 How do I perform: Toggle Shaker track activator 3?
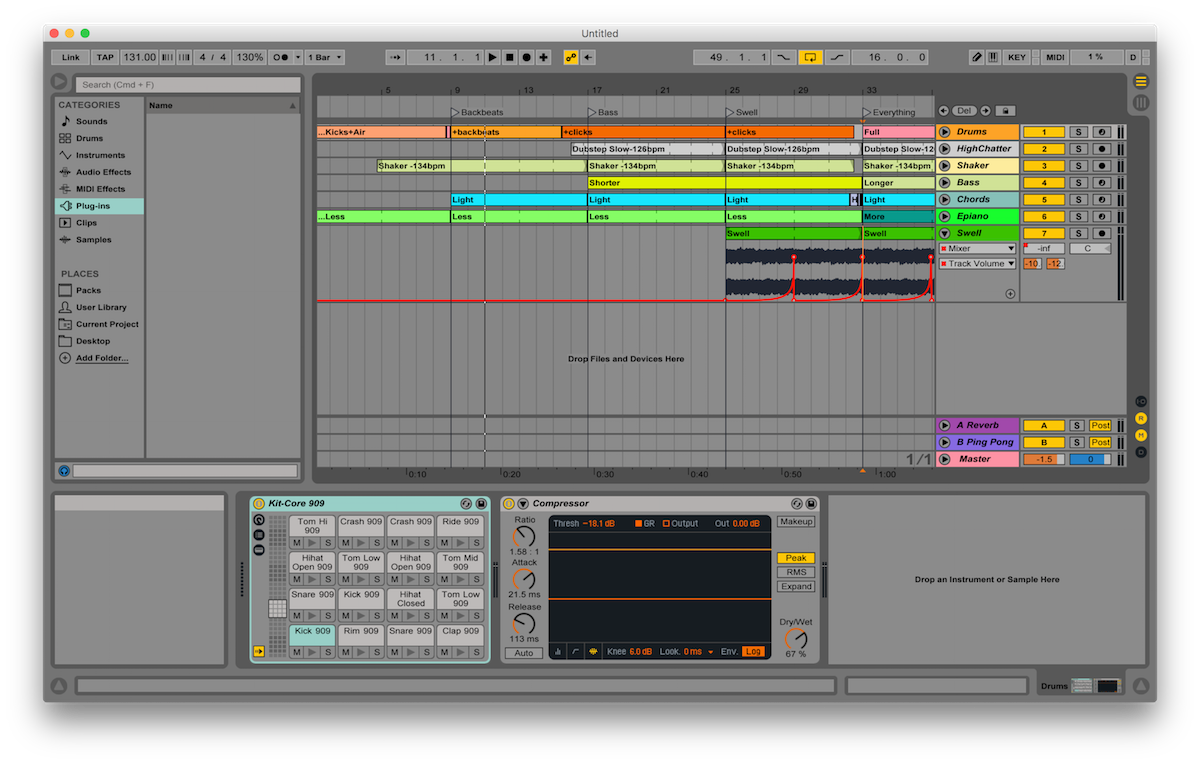pyautogui.click(x=1043, y=166)
